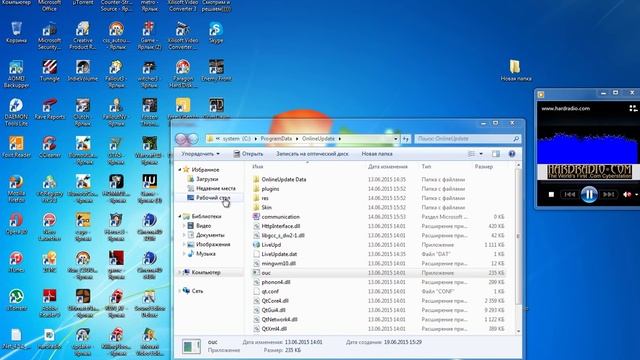Image resolution: width=640 pixels, height=360 pixels.
Task: Pause playback in the hardradio player
Action: point(589,195)
